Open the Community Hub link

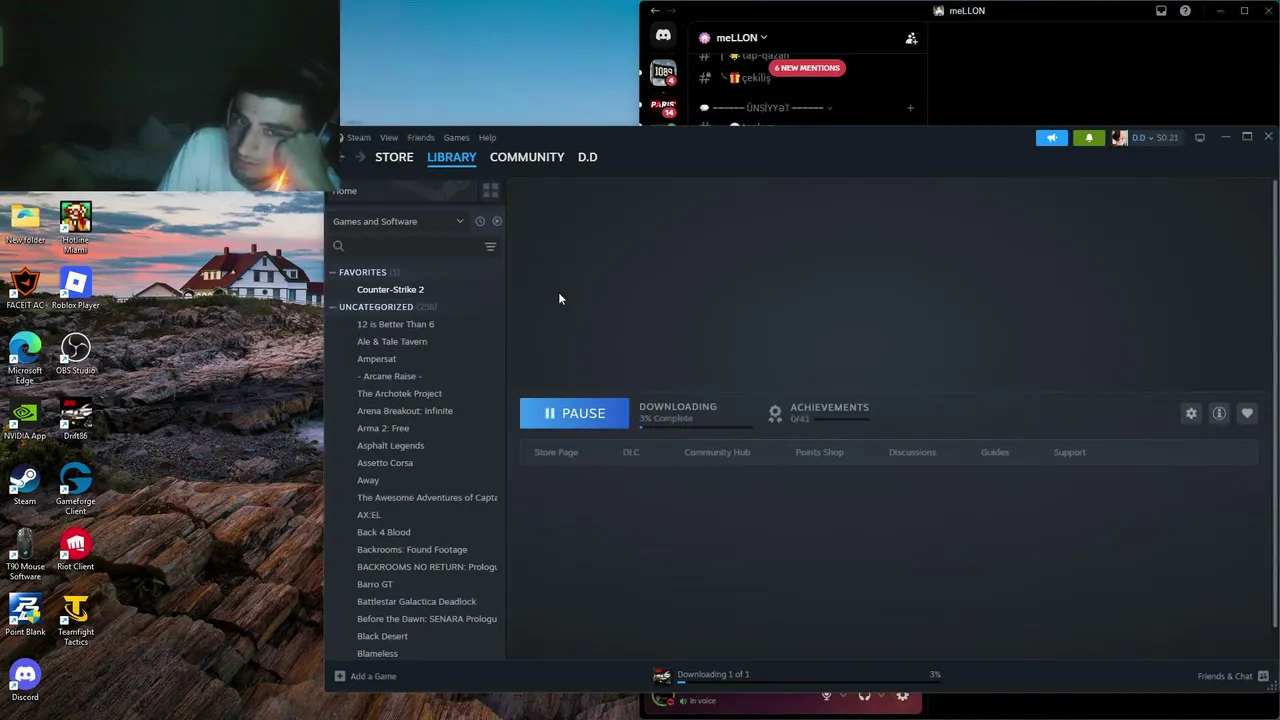(717, 452)
